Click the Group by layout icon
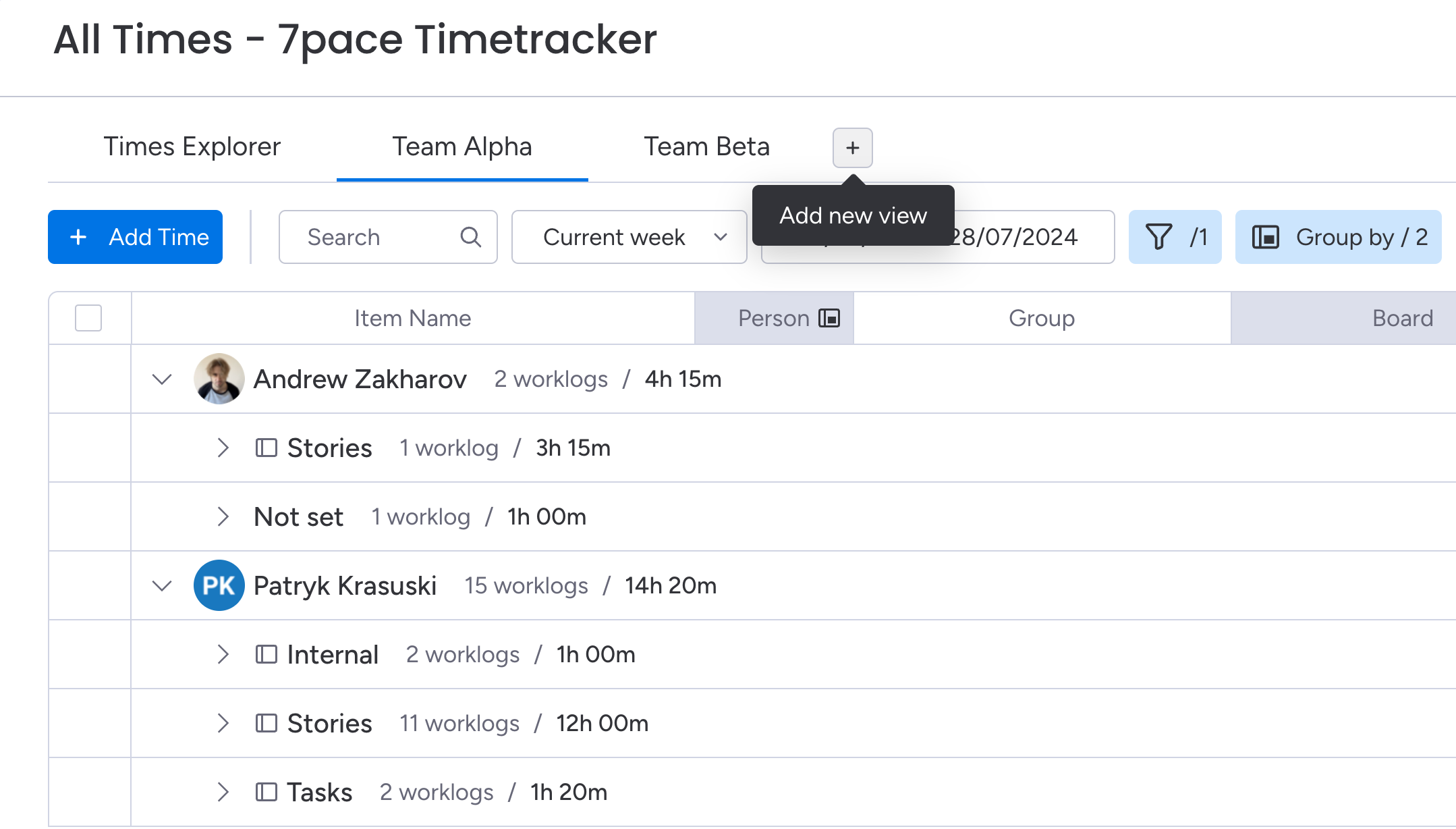The width and height of the screenshot is (1456, 829). tap(1265, 237)
